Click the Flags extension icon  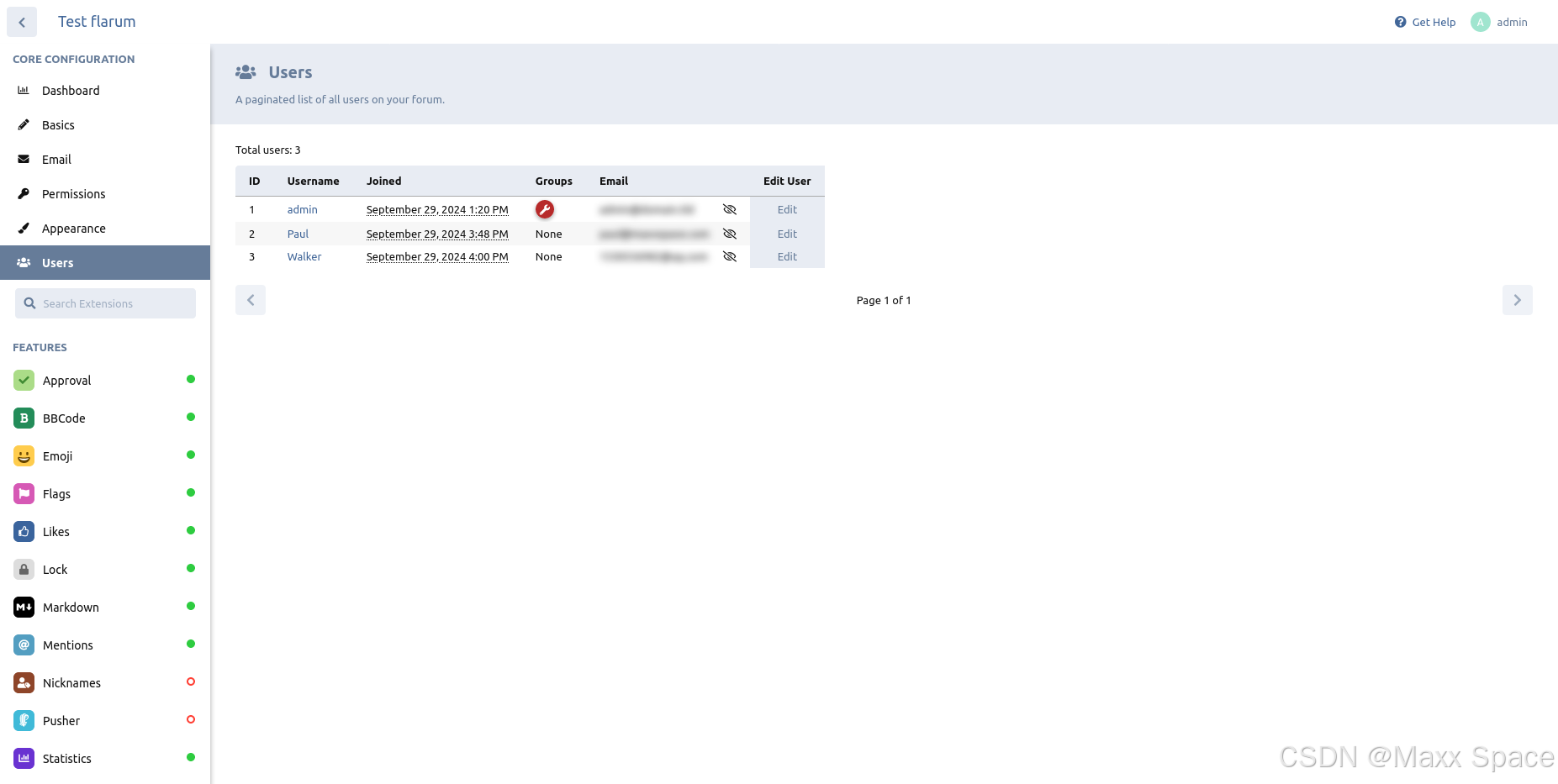(24, 494)
